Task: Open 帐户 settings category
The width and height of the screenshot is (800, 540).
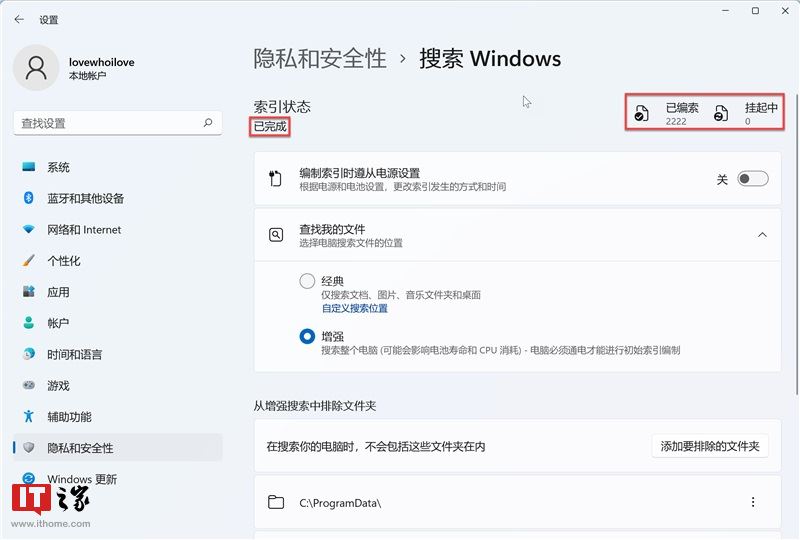Action: click(117, 323)
